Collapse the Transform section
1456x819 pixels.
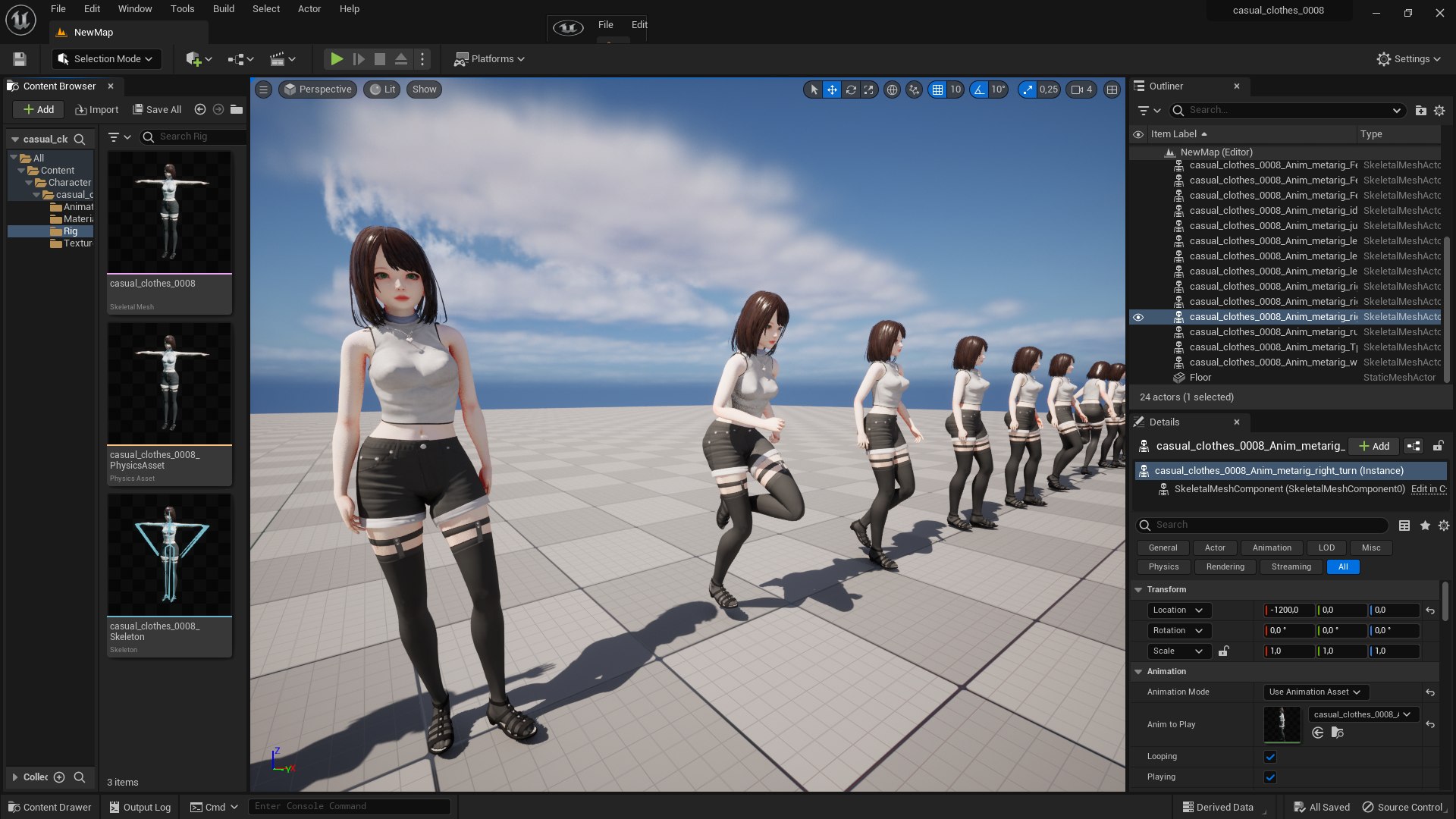pos(1138,590)
